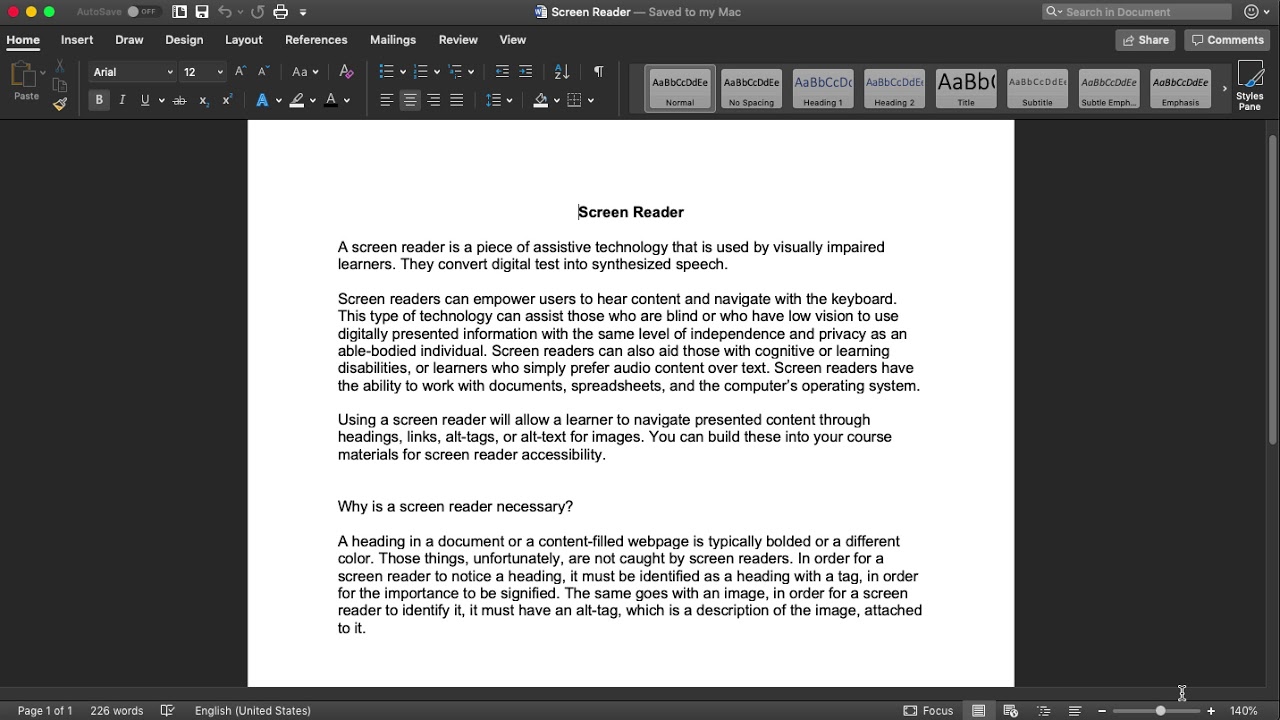Open the Multilevel List dropdown
The width and height of the screenshot is (1280, 720).
(471, 72)
